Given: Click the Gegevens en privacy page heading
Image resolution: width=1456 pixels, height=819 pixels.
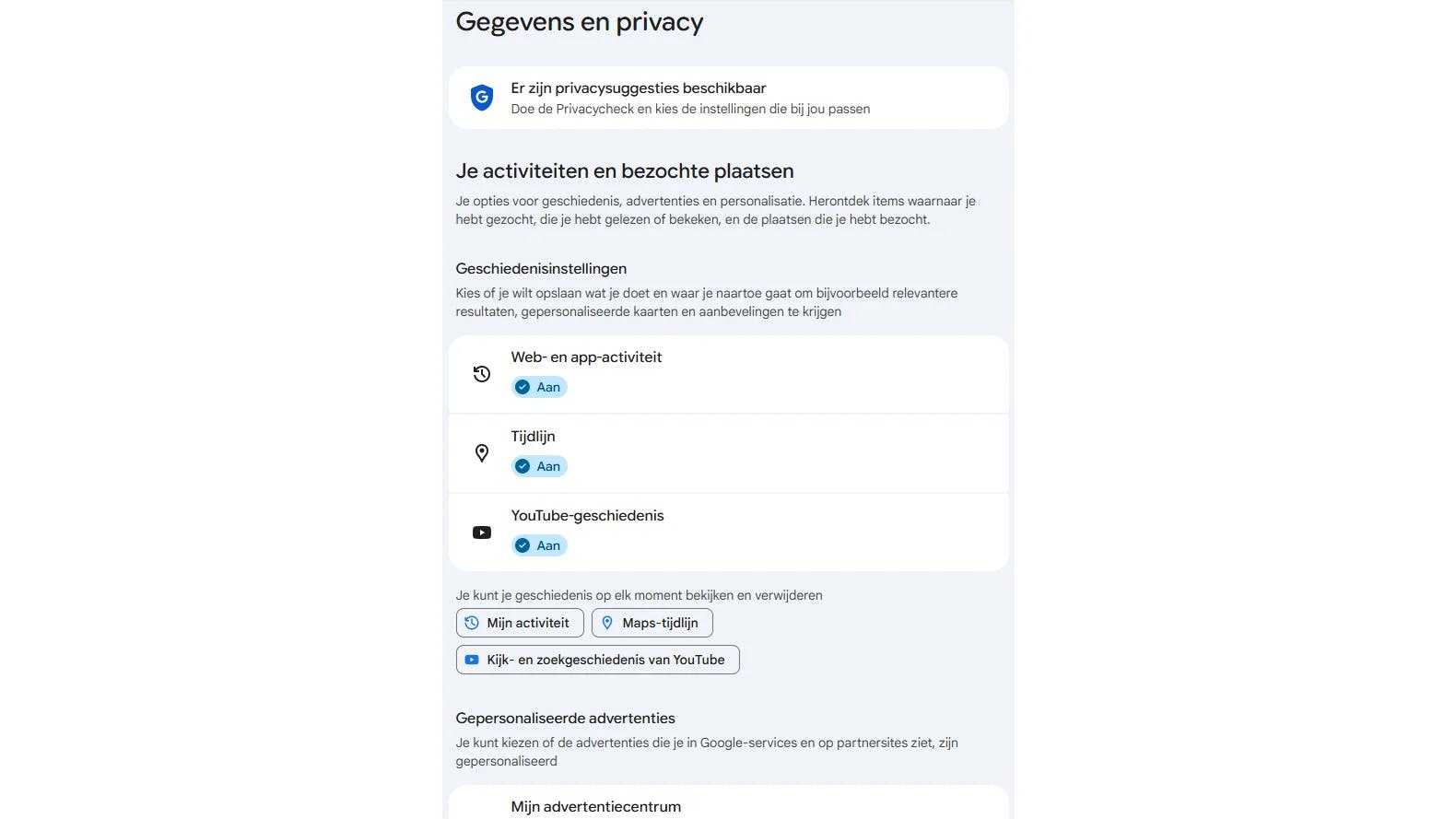Looking at the screenshot, I should pos(579,22).
